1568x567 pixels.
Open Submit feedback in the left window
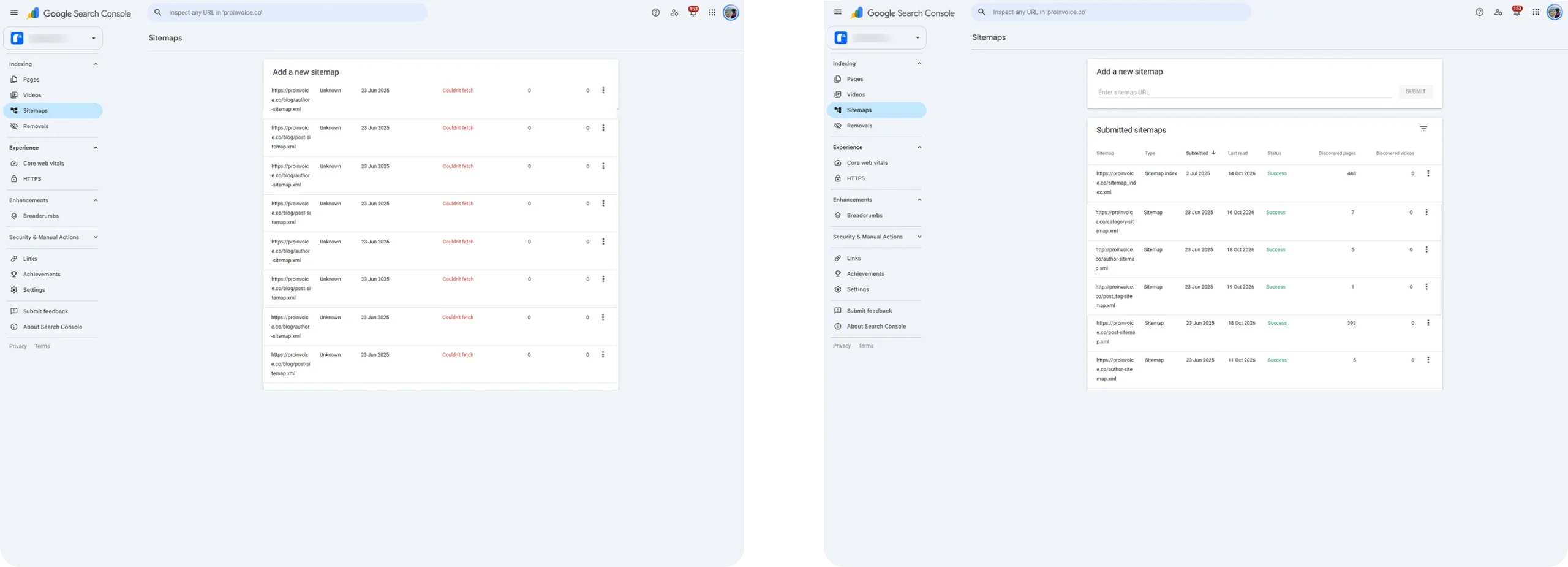(x=53, y=312)
